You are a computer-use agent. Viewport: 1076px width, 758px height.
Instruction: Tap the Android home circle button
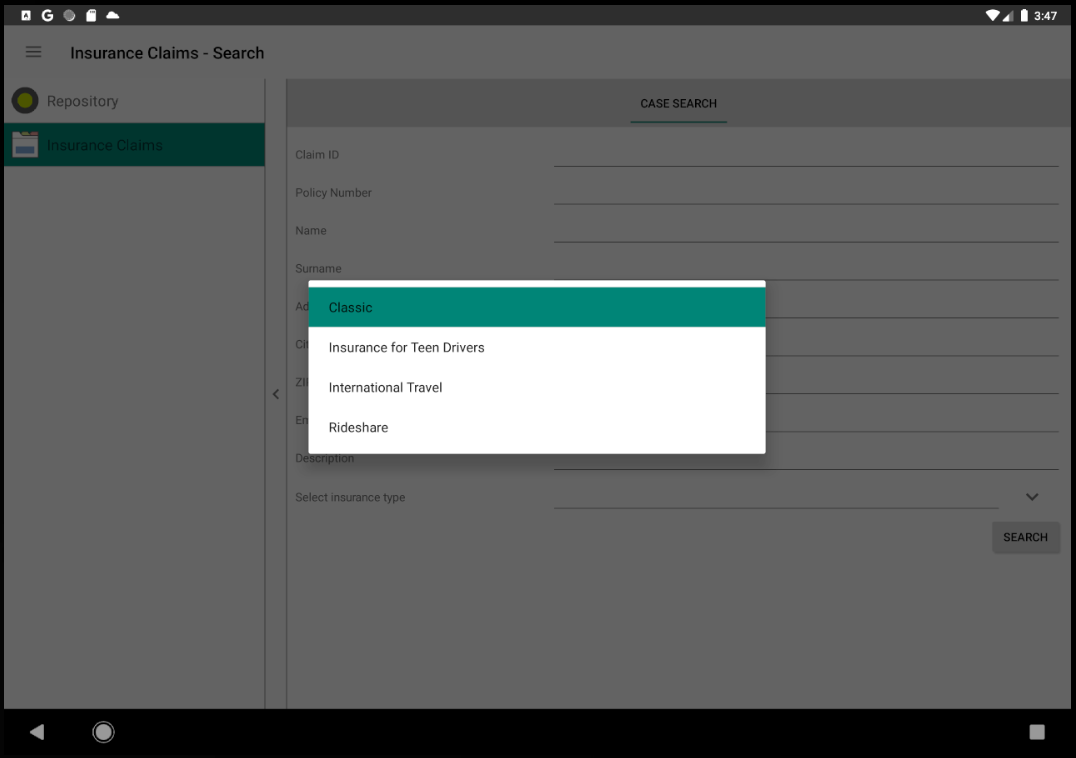pyautogui.click(x=103, y=732)
